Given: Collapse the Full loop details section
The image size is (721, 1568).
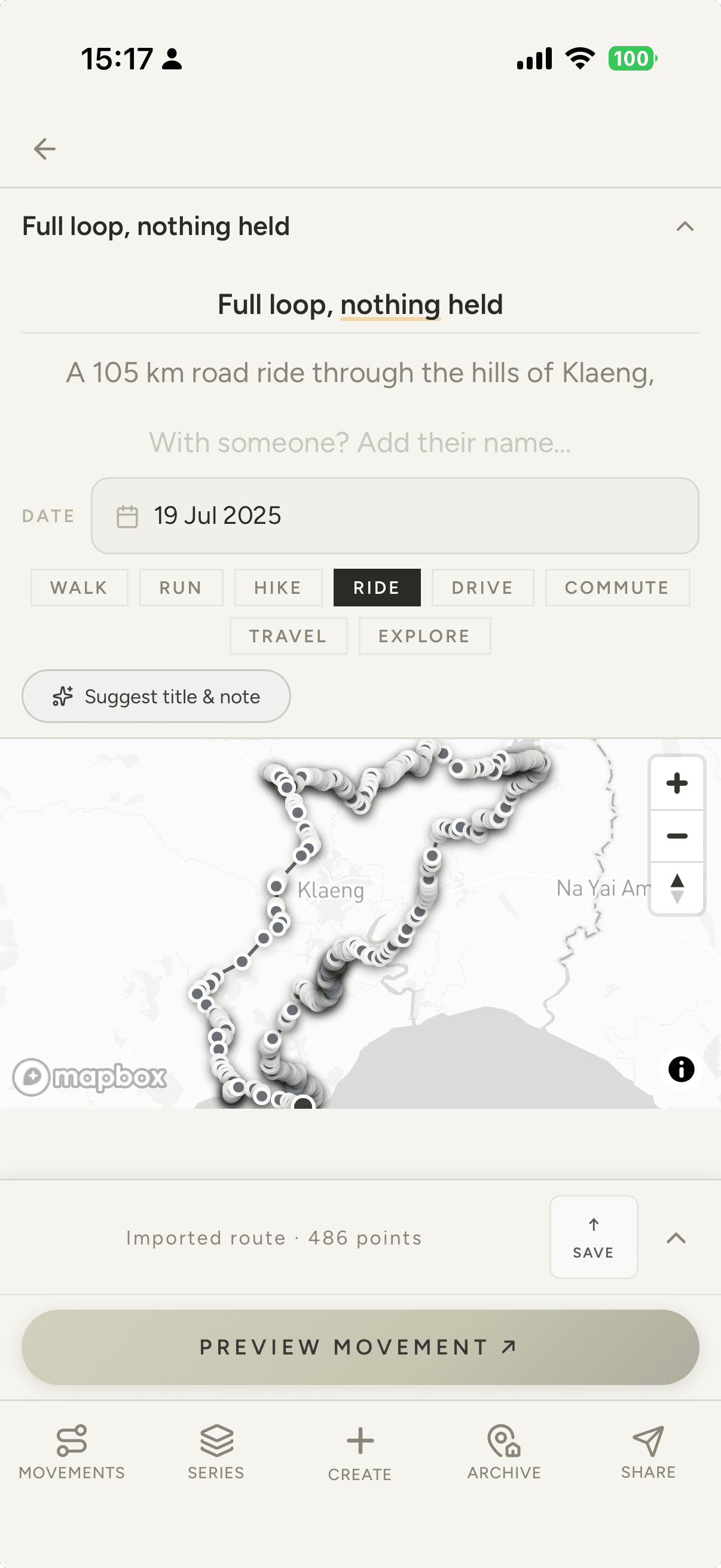Looking at the screenshot, I should tap(685, 227).
